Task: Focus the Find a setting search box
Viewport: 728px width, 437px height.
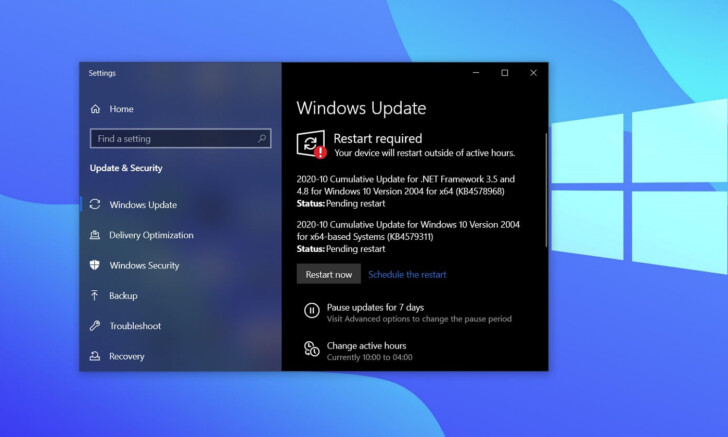Action: [181, 138]
